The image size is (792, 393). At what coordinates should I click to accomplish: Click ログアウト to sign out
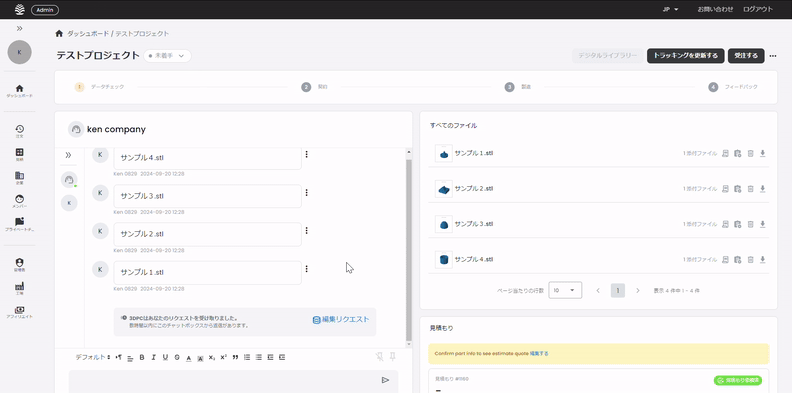(x=758, y=10)
